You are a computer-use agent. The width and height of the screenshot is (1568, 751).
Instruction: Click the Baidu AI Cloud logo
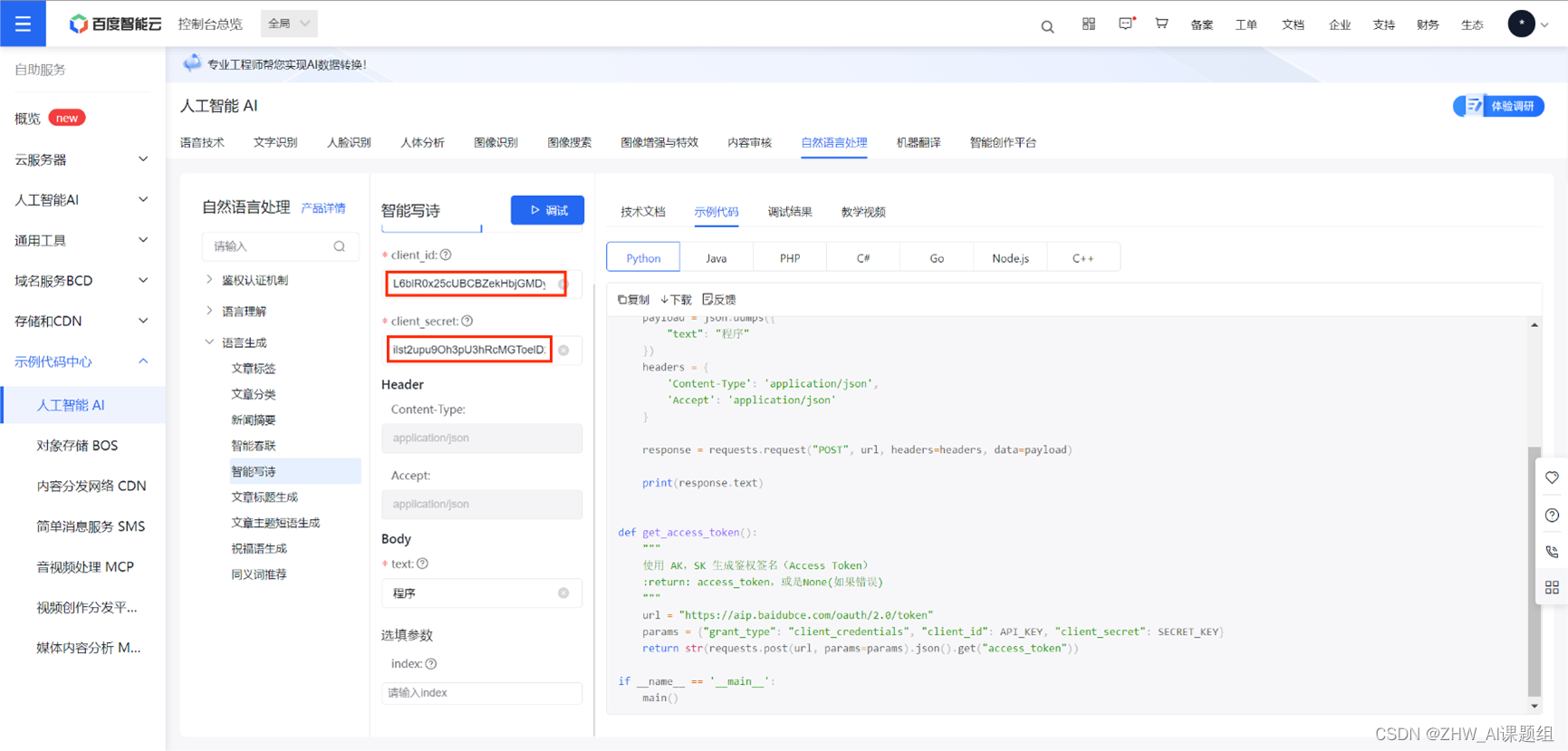tap(115, 24)
